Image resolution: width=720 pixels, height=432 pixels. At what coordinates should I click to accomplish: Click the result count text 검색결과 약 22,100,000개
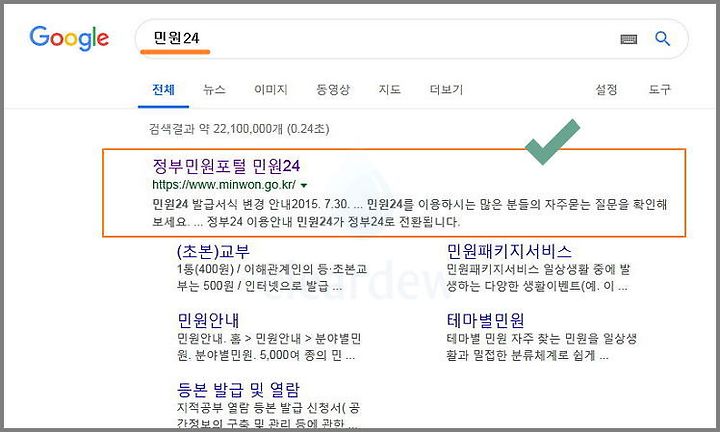239,129
